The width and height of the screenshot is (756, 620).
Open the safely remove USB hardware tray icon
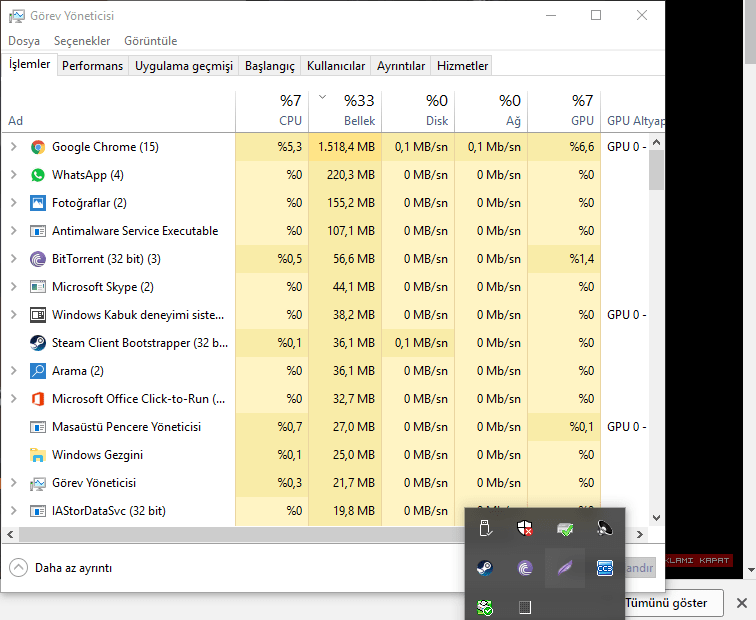pyautogui.click(x=485, y=528)
